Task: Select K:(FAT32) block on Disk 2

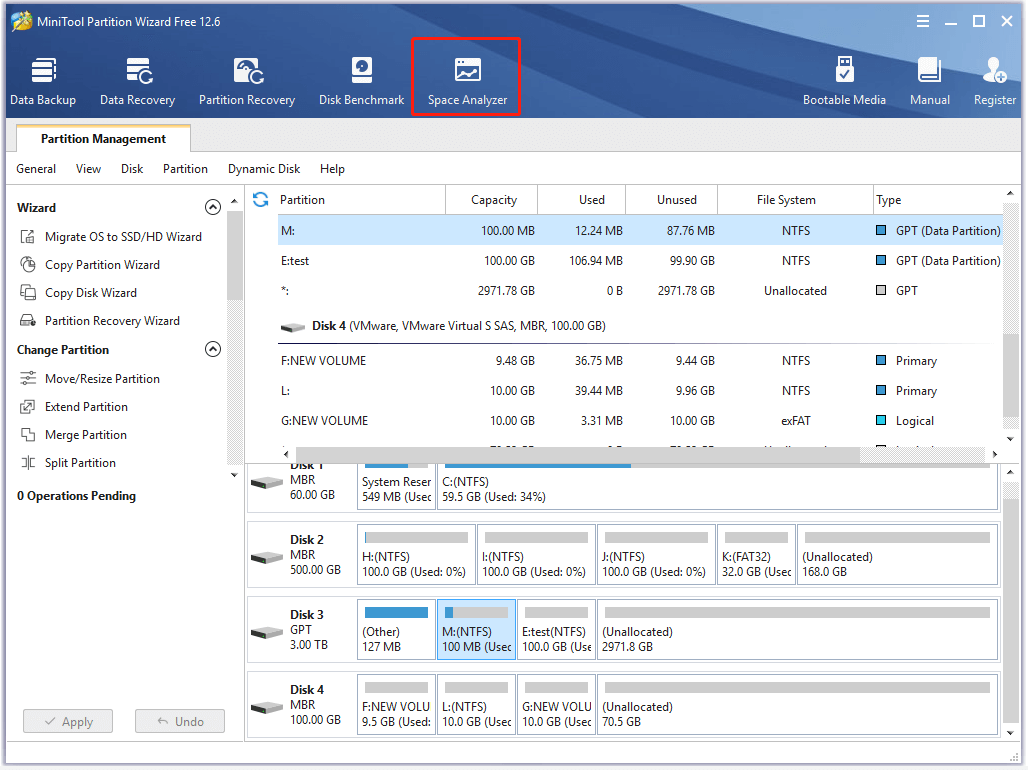Action: [x=757, y=555]
